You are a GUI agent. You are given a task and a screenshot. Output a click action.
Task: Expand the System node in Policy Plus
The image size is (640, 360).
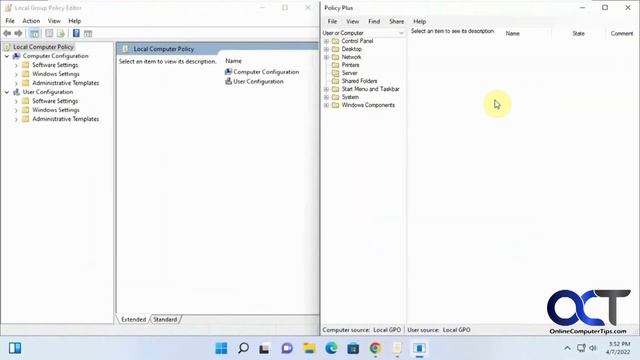point(326,97)
